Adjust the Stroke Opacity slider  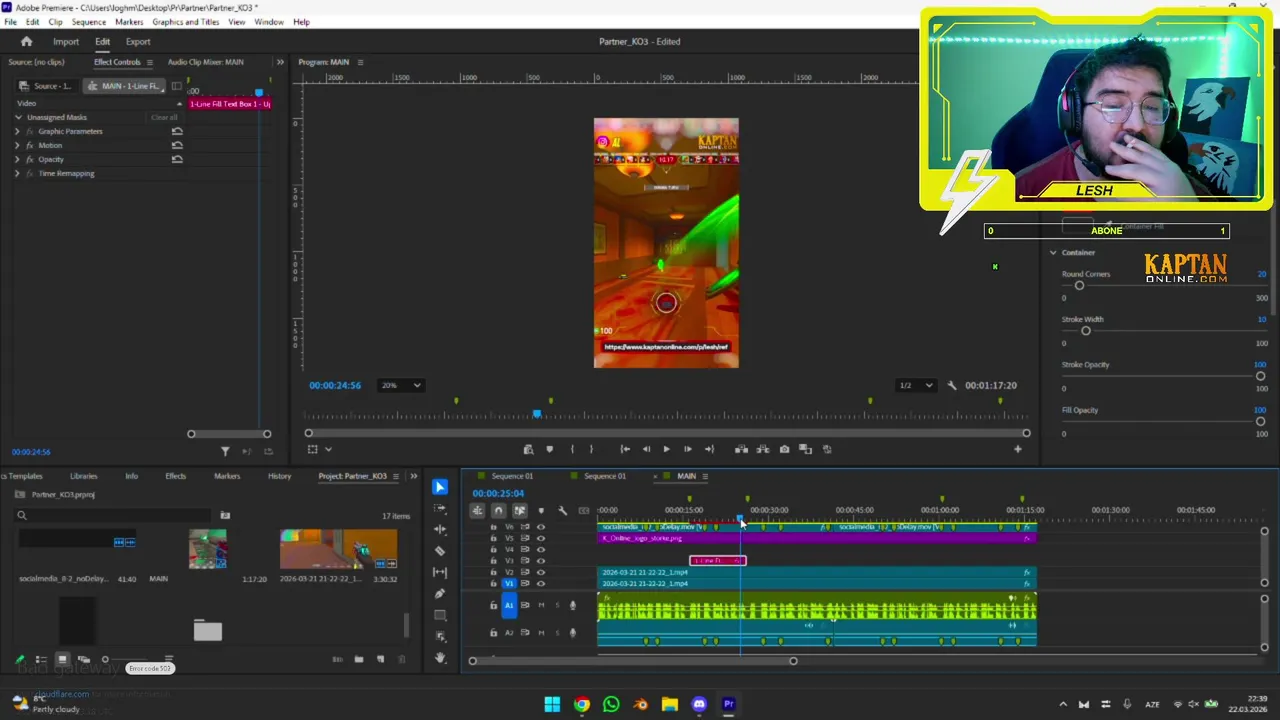click(1260, 376)
